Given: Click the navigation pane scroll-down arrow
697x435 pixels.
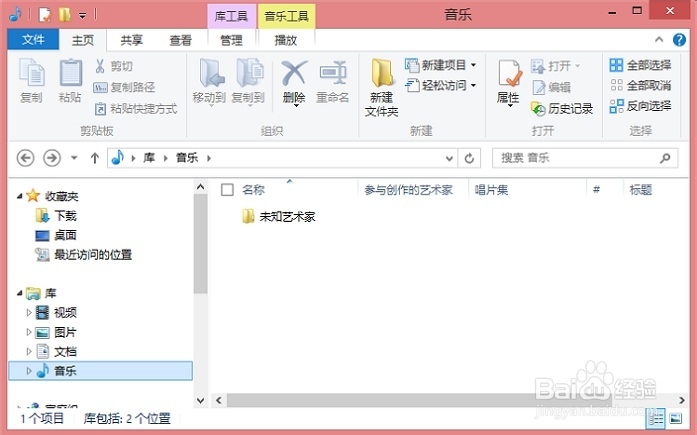Looking at the screenshot, I should point(200,400).
